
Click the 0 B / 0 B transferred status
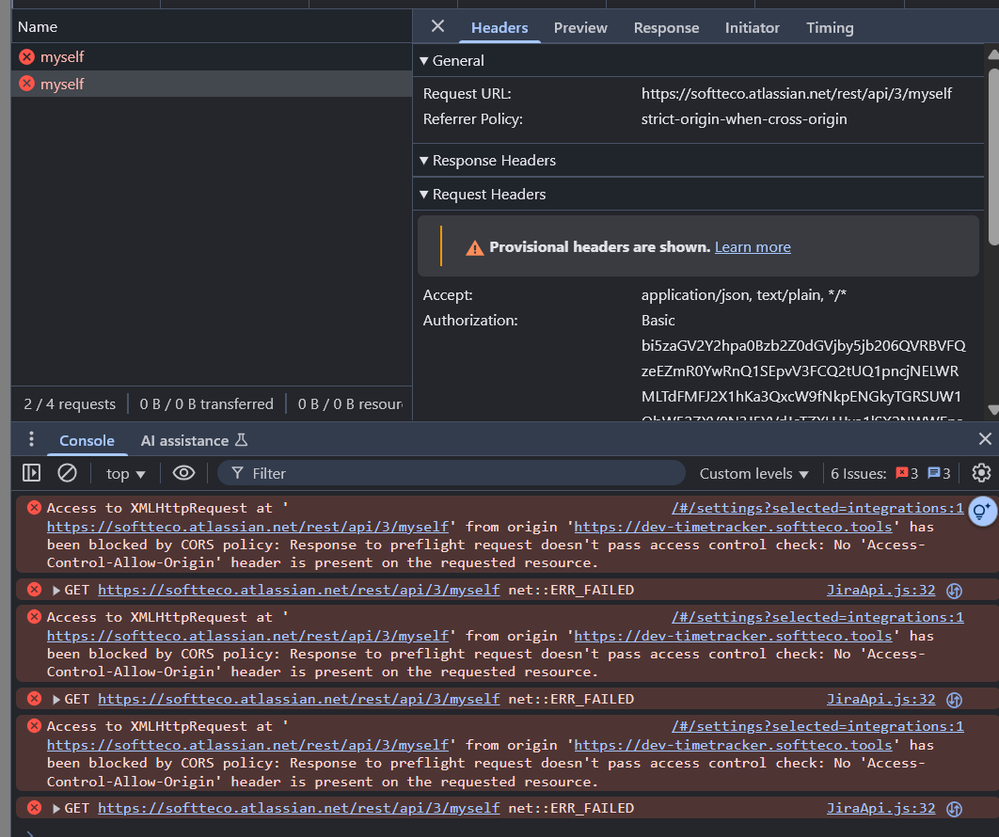click(x=206, y=404)
